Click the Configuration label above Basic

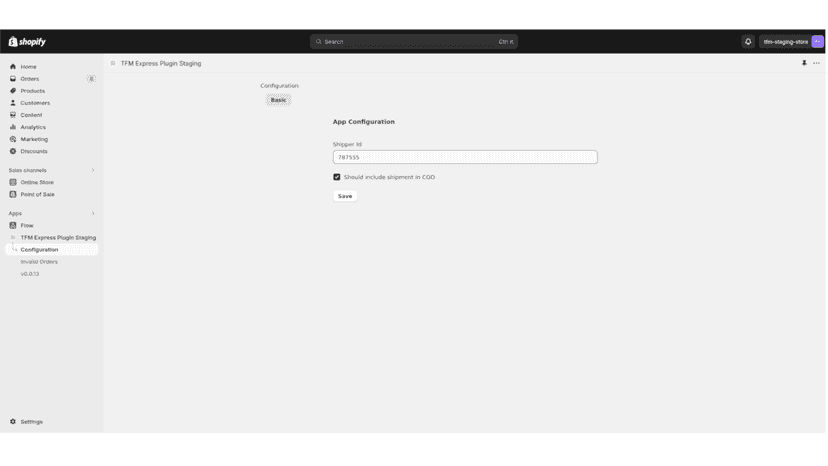279,86
